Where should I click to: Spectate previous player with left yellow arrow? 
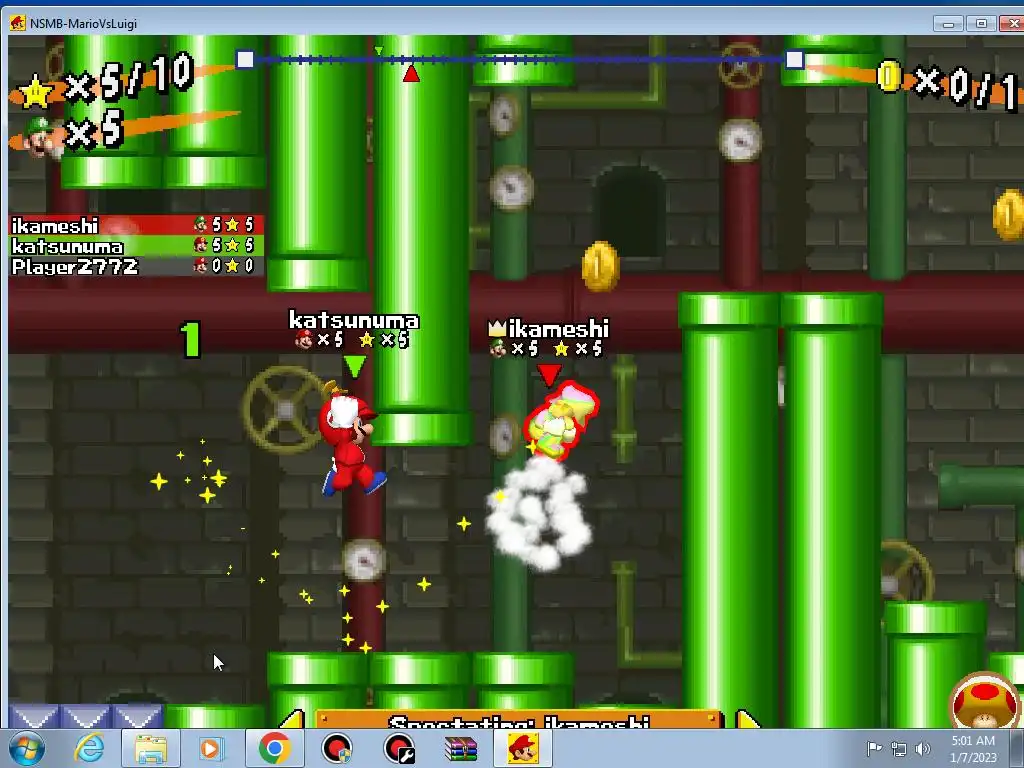tap(293, 719)
